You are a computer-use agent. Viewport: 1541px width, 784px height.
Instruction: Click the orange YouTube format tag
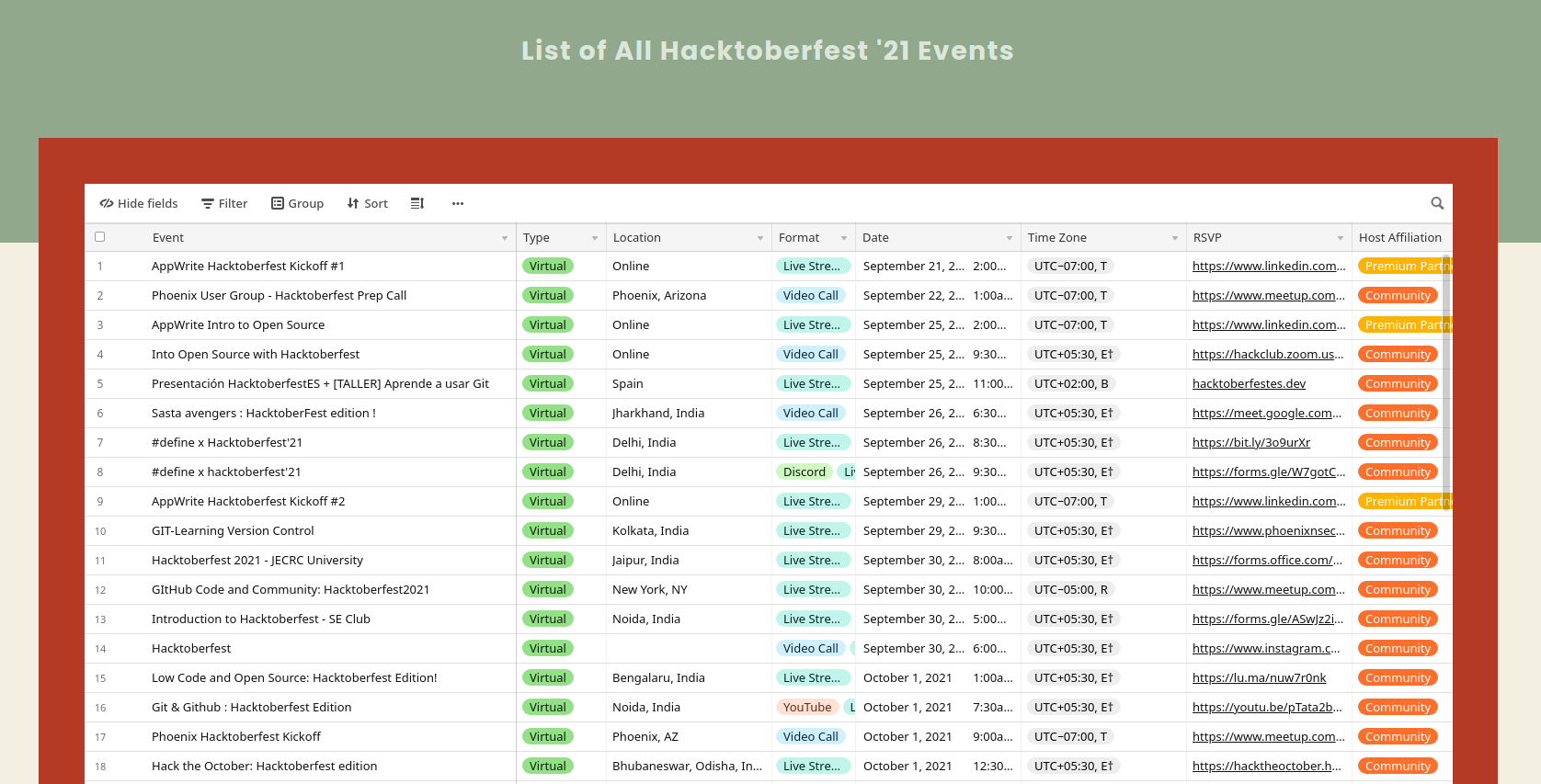(x=806, y=707)
